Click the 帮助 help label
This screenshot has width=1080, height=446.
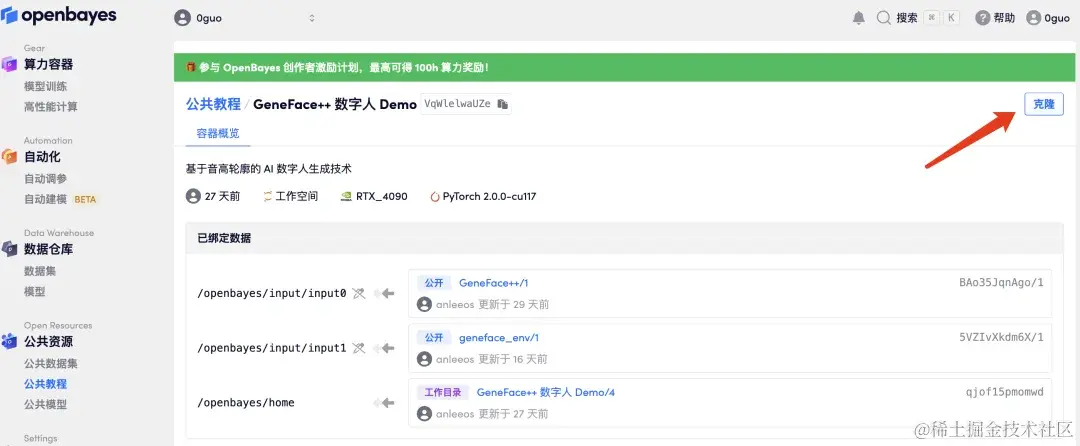[1004, 19]
